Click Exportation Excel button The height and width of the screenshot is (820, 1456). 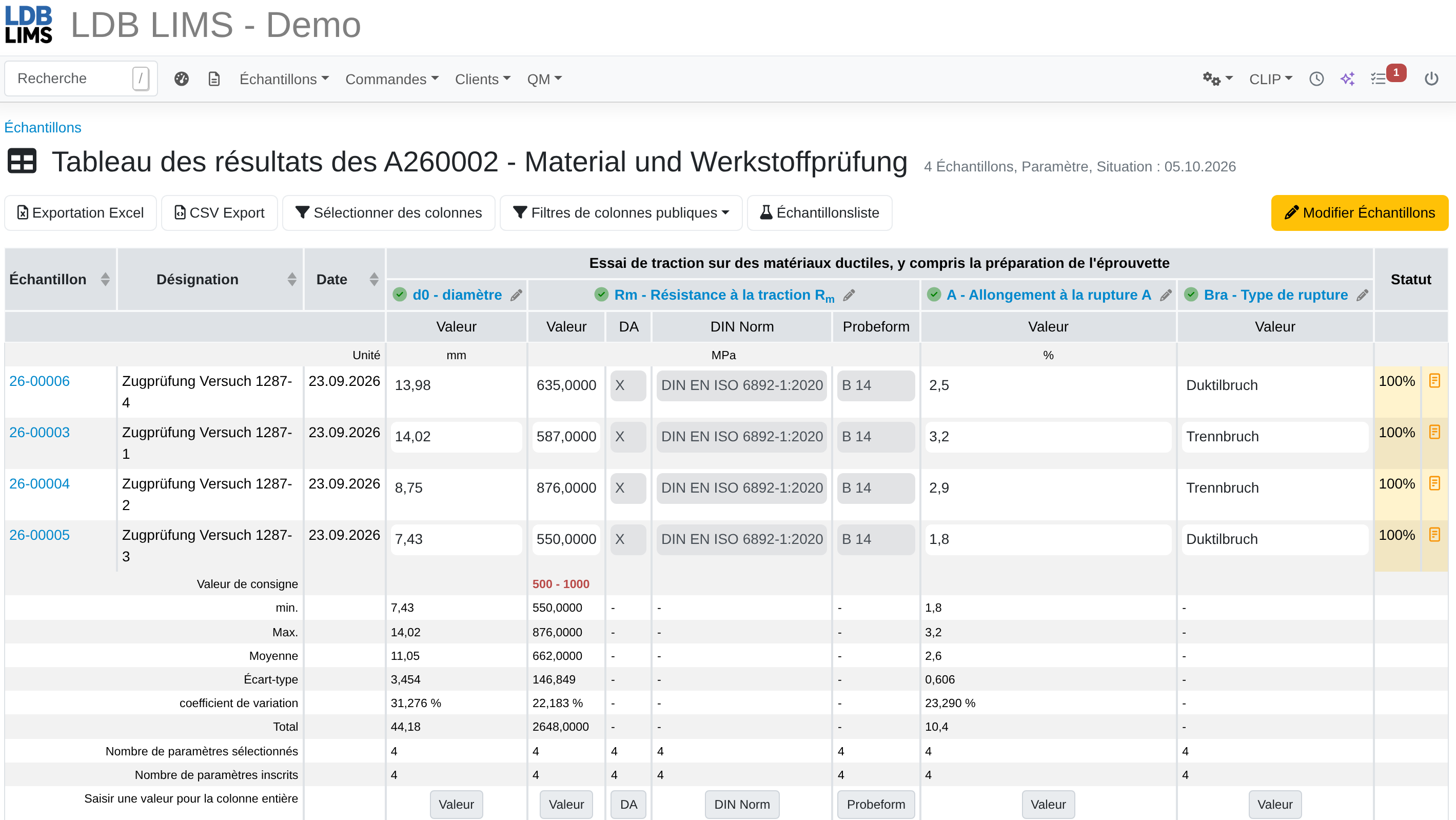[x=81, y=212]
